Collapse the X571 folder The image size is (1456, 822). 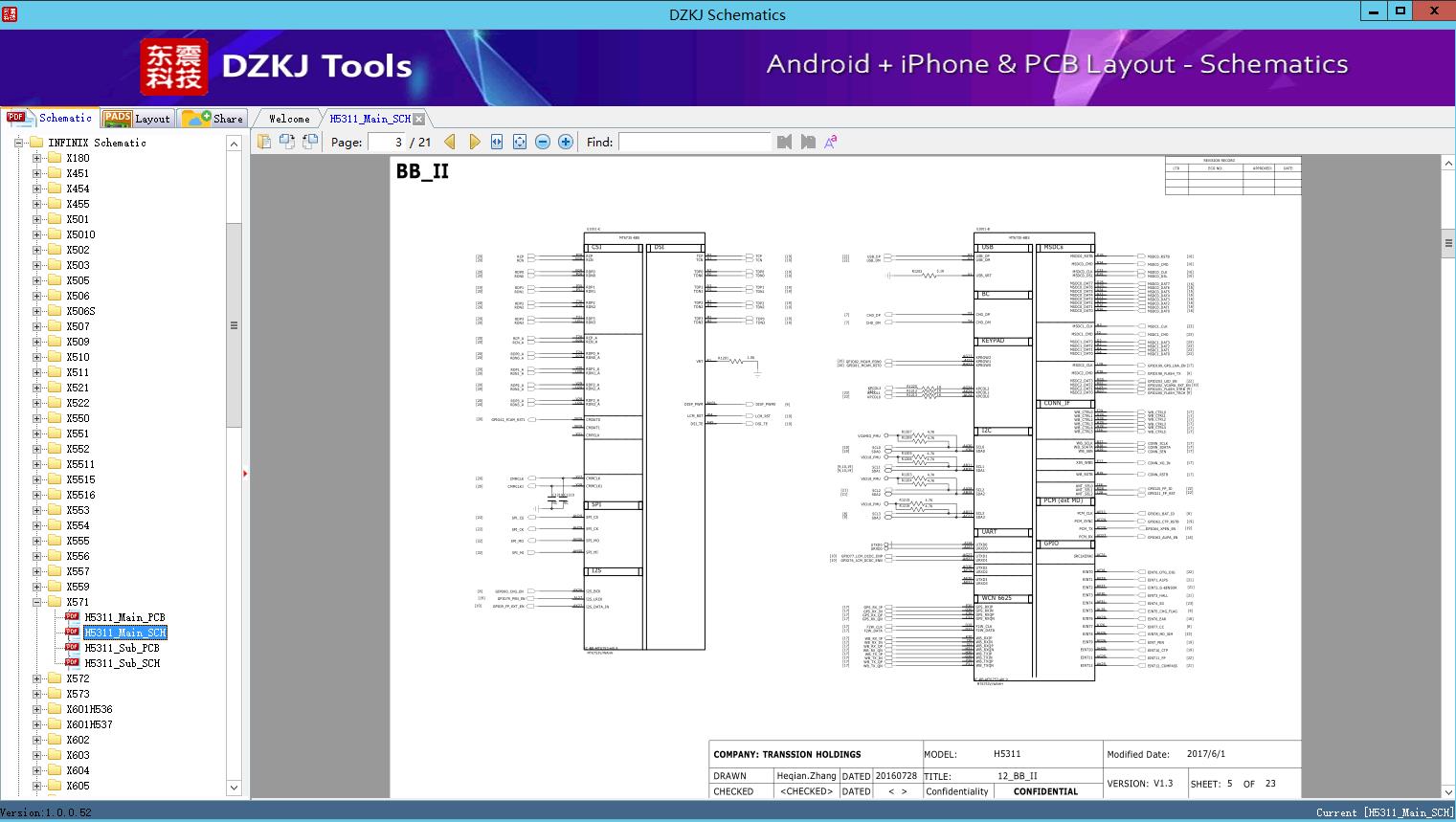click(x=36, y=602)
